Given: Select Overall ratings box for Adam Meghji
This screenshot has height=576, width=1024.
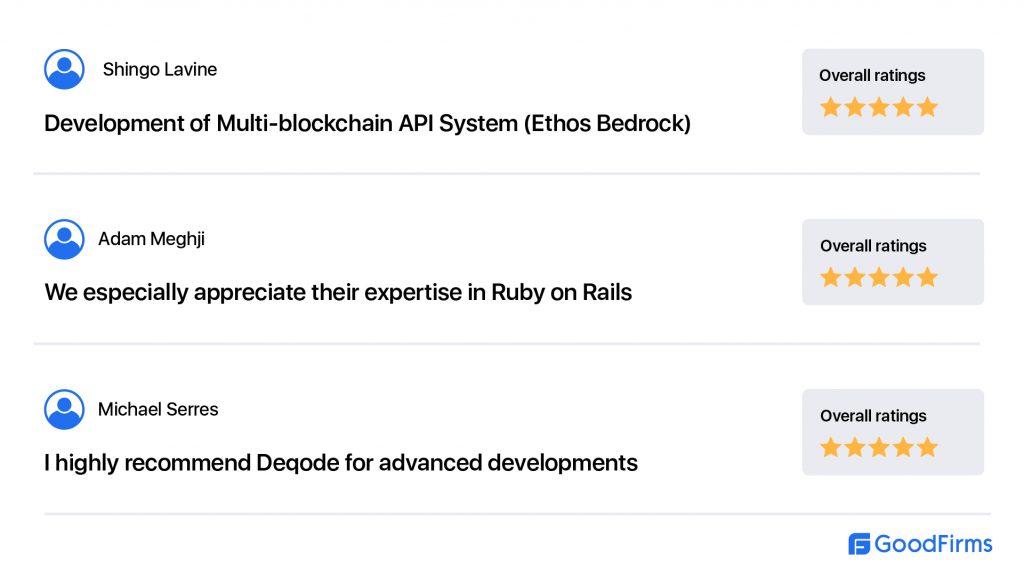Looking at the screenshot, I should coord(893,262).
